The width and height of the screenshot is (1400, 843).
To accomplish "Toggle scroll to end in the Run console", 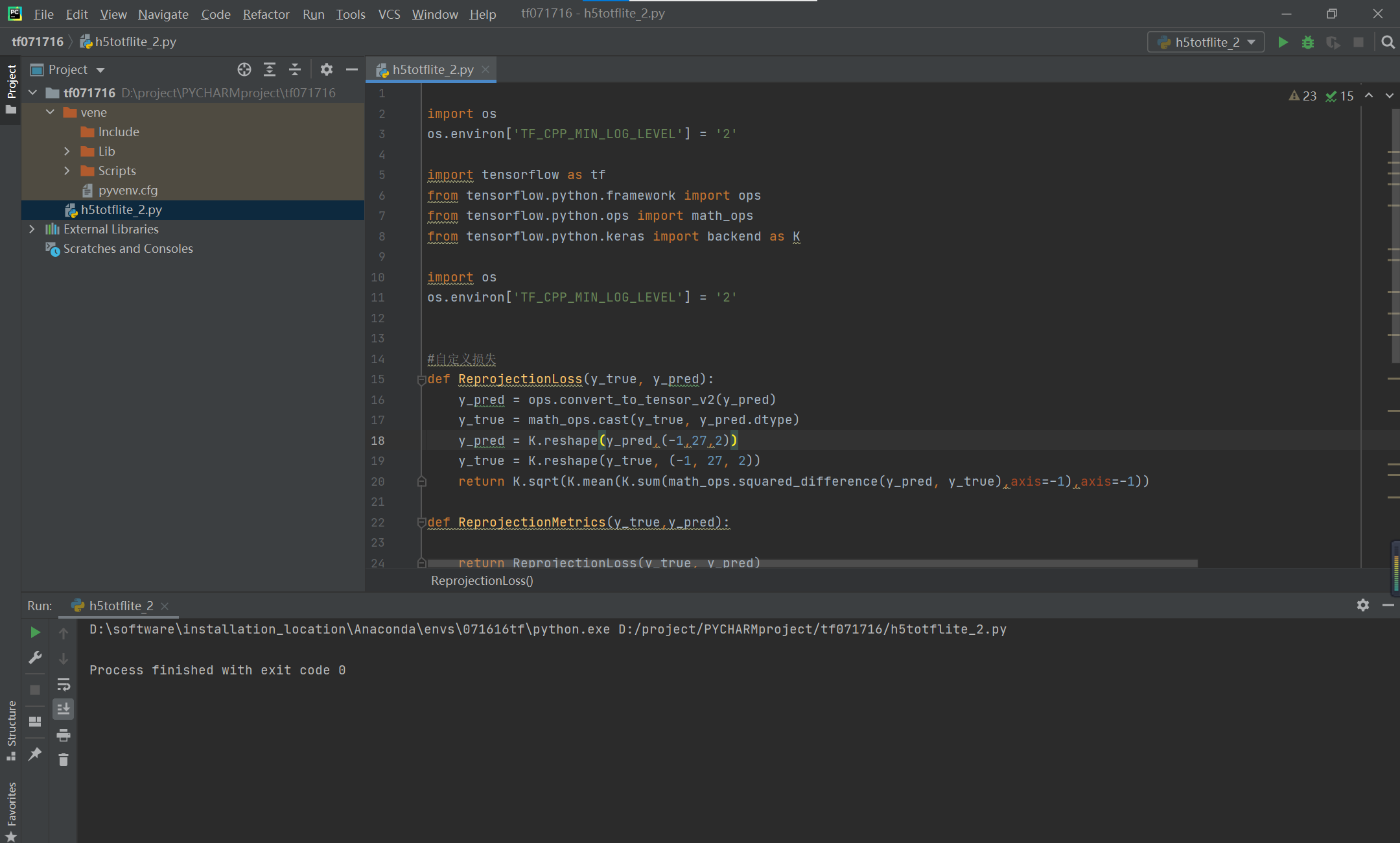I will pos(64,709).
